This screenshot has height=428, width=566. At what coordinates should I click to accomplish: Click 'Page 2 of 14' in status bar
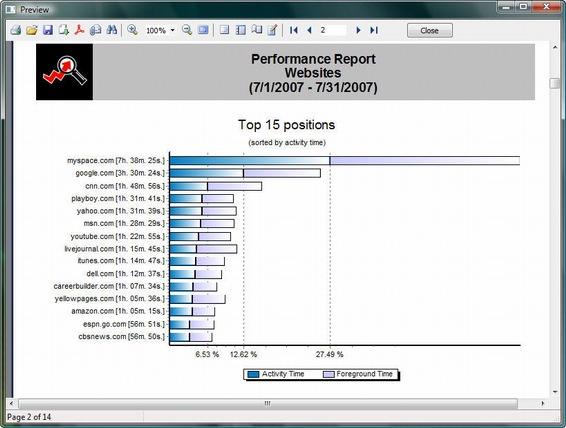(29, 417)
